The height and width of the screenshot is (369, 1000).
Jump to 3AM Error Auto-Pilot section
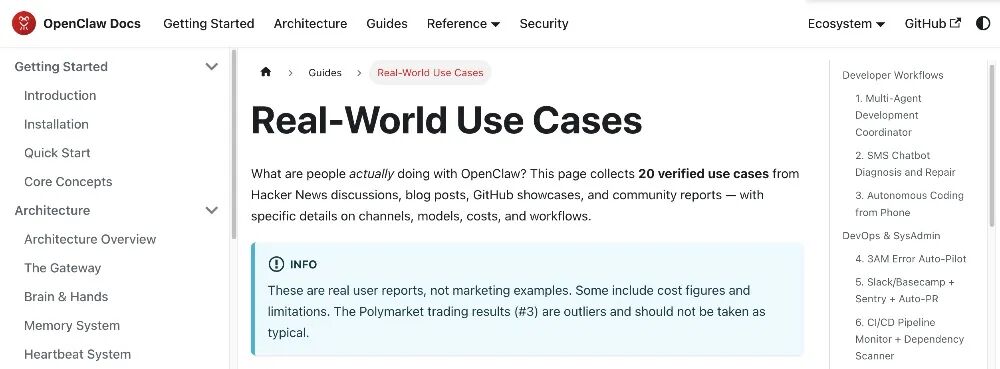pyautogui.click(x=910, y=259)
